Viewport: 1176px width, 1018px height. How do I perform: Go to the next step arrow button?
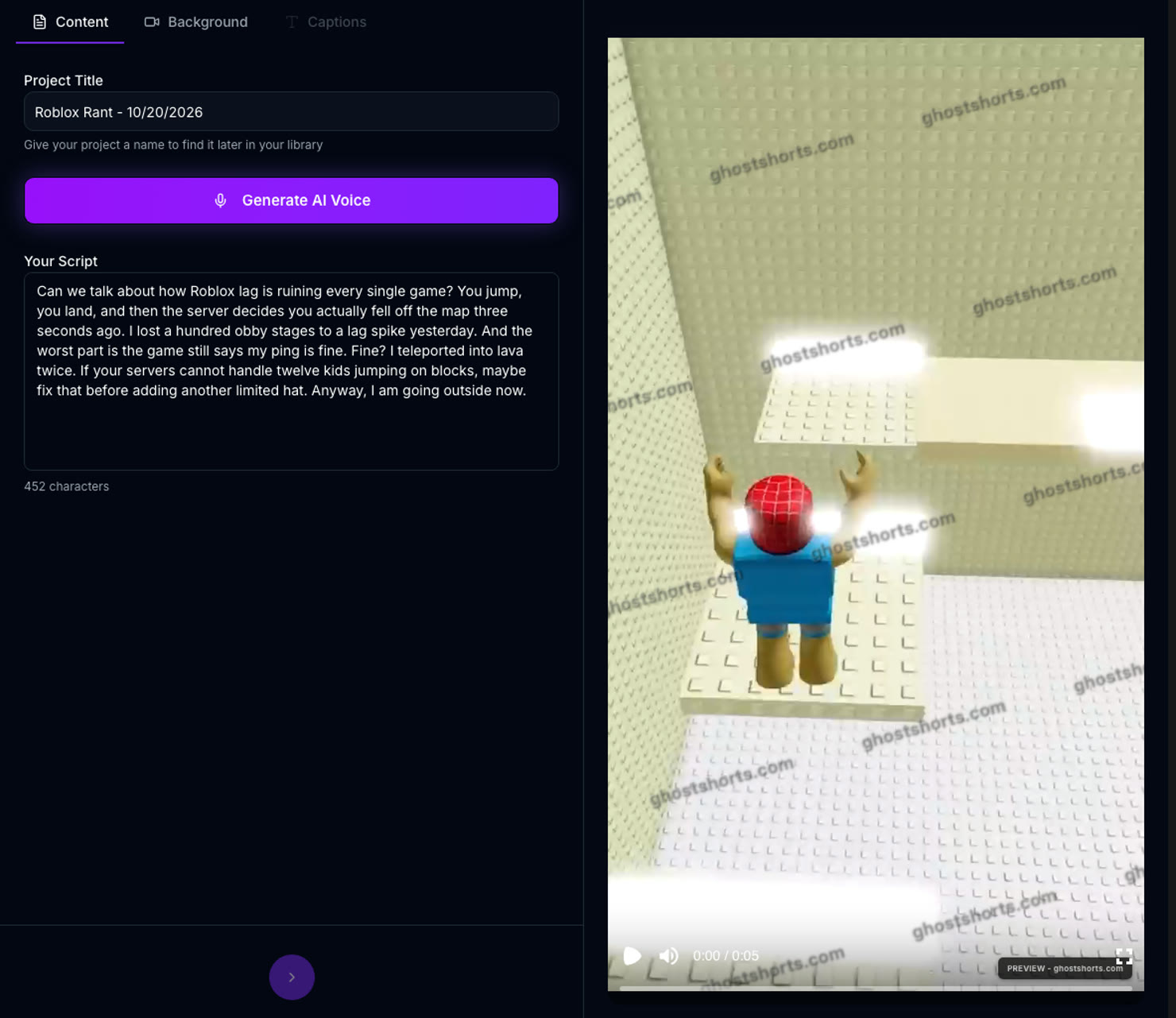292,977
